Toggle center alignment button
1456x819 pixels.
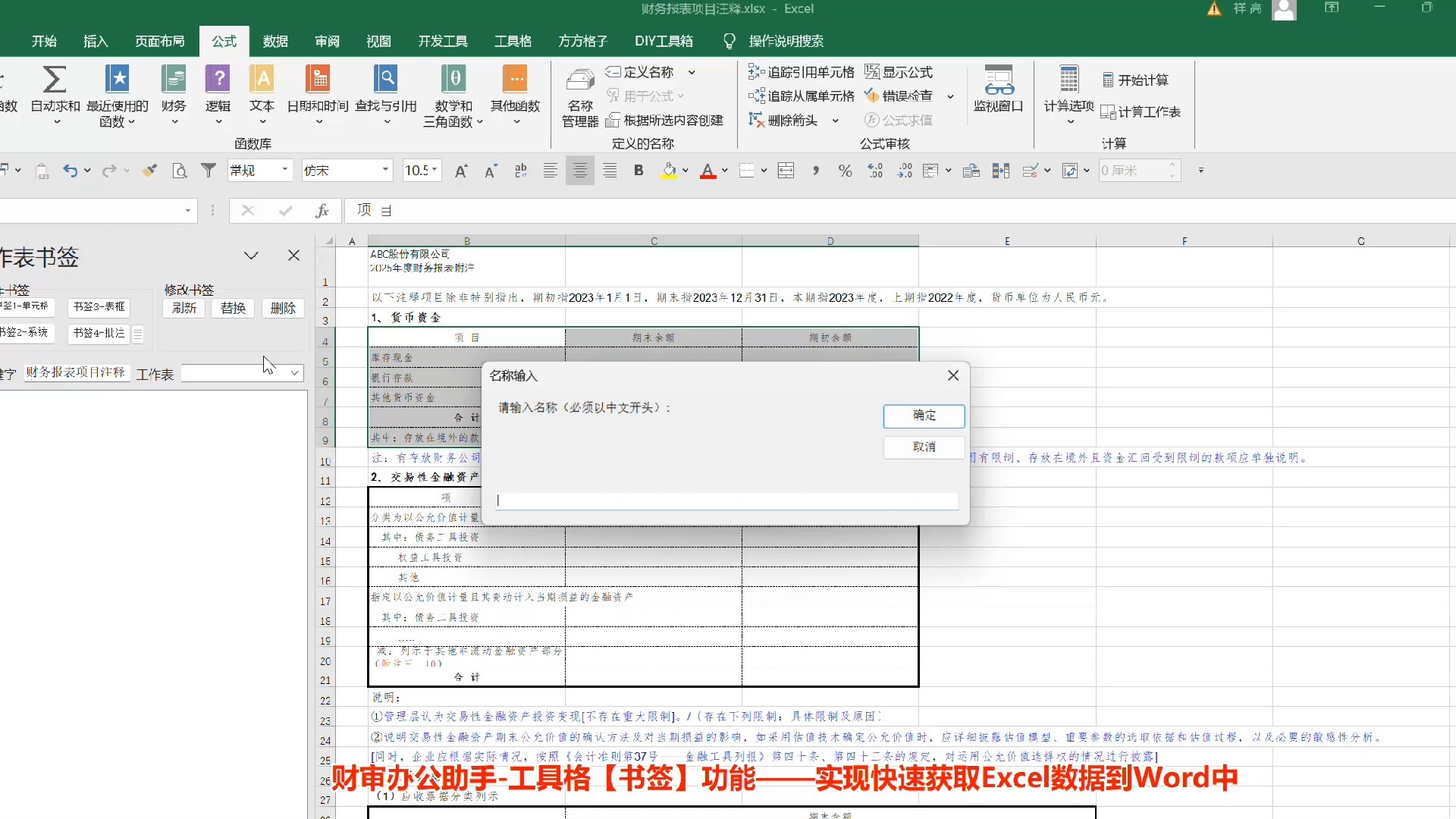point(580,171)
